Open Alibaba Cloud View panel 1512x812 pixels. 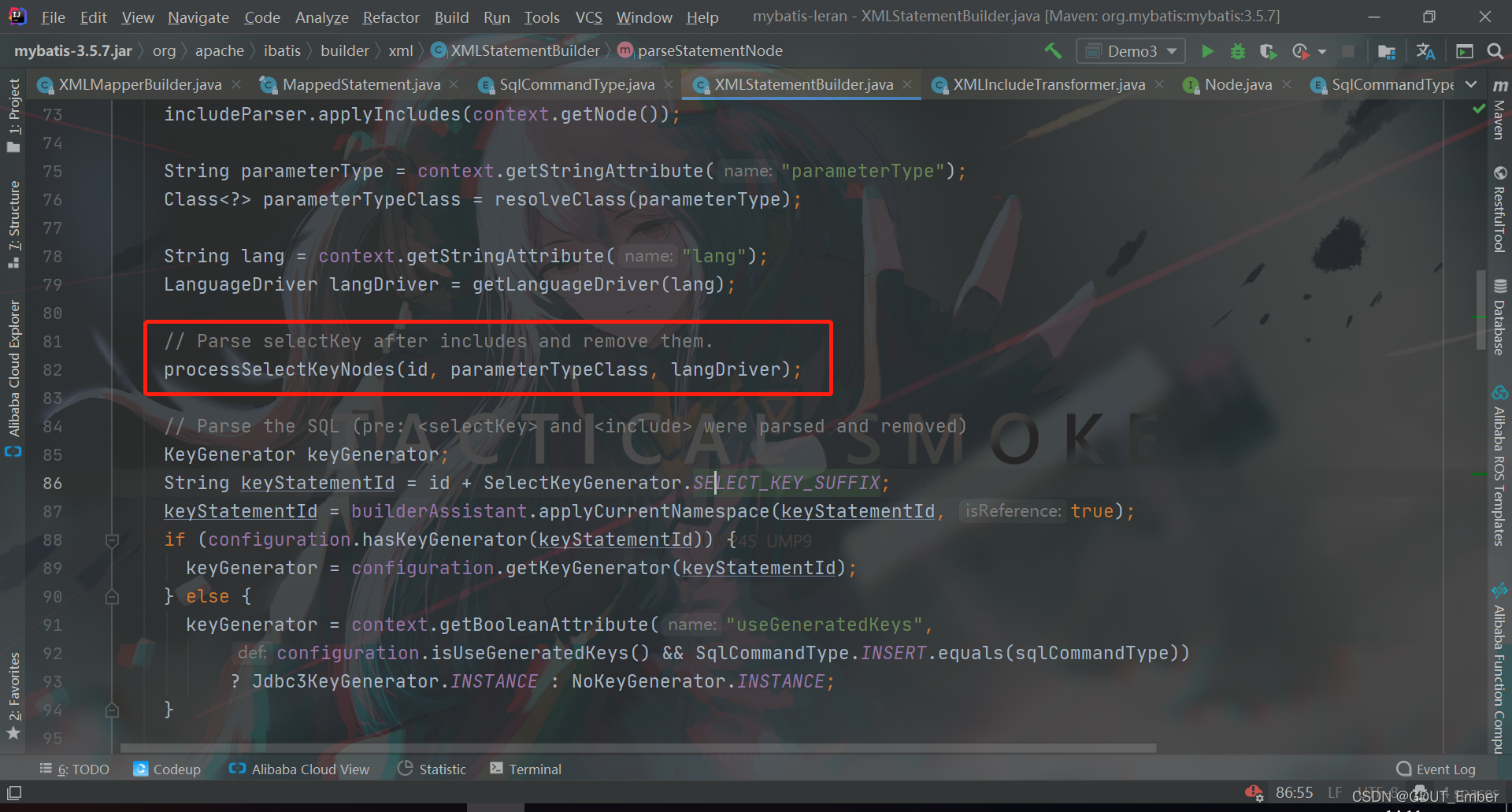point(298,769)
